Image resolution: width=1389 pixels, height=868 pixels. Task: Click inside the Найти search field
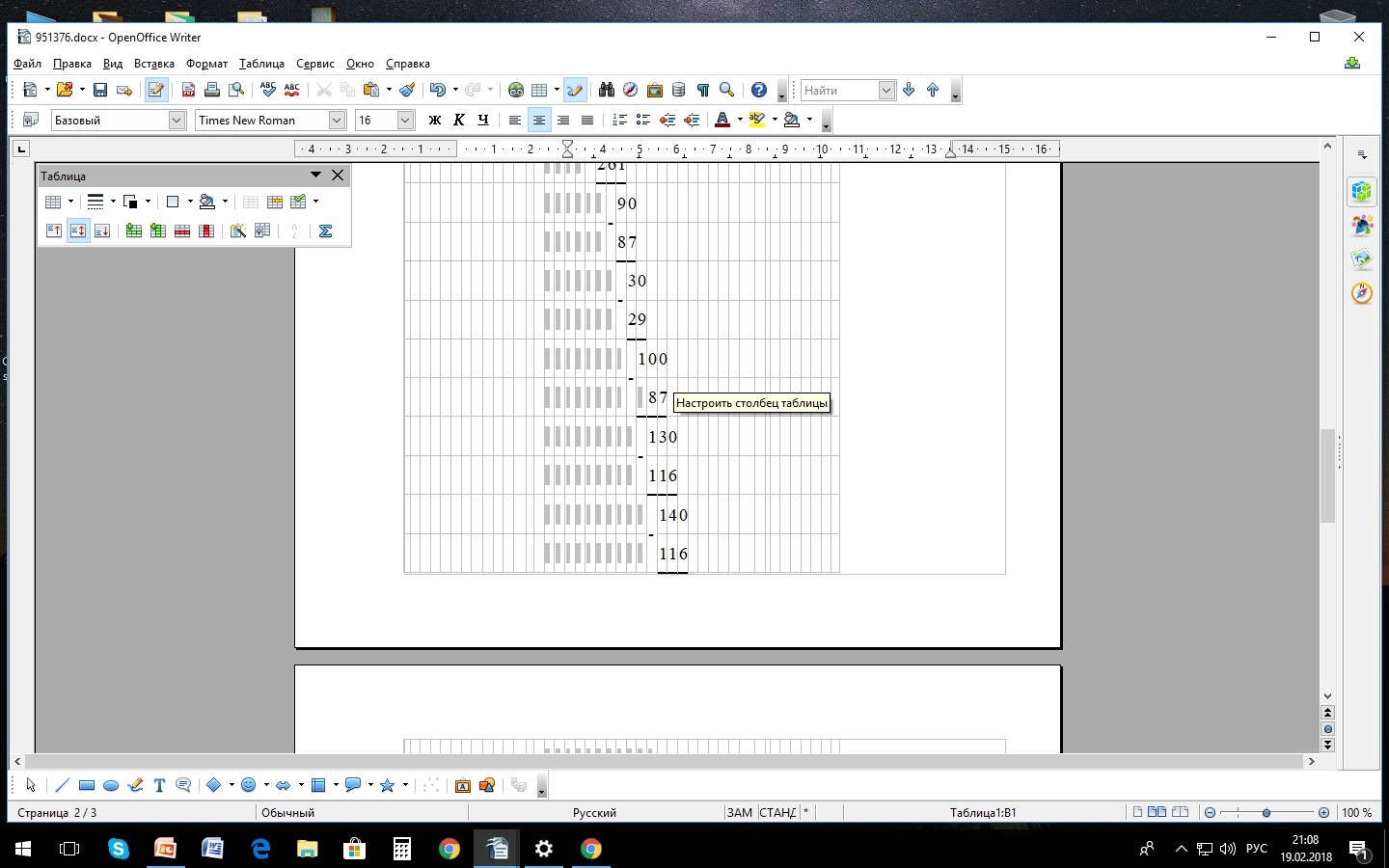839,90
